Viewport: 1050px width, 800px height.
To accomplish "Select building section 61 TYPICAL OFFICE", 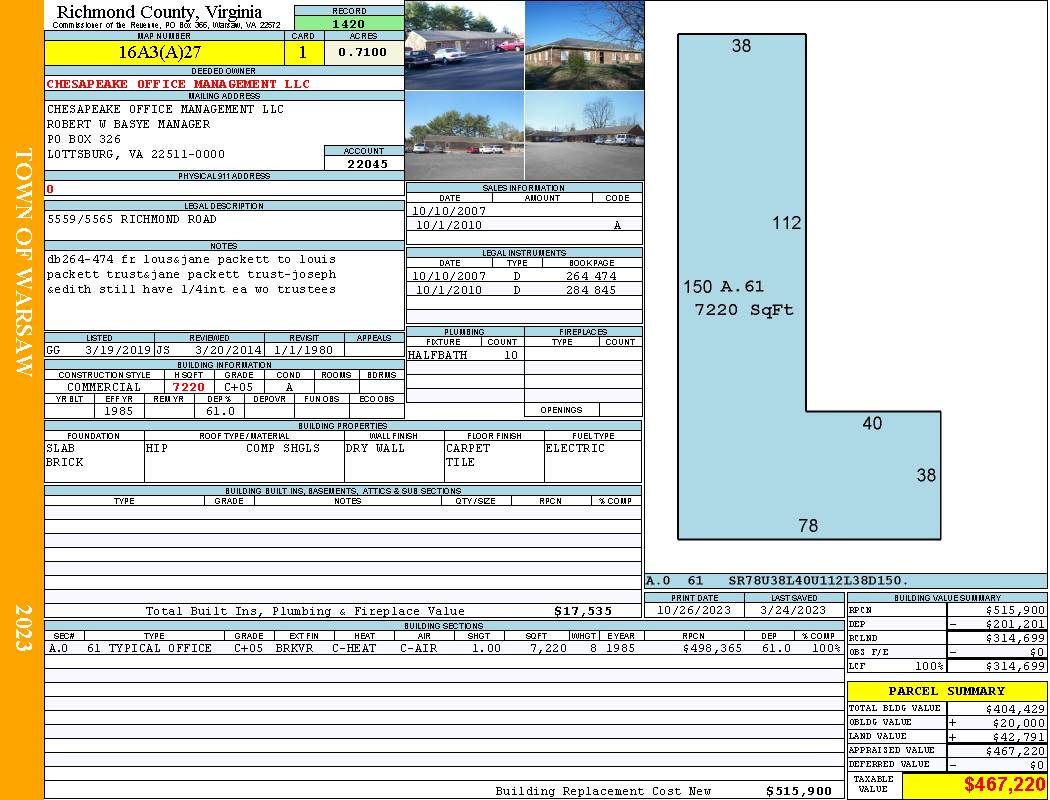I will (x=149, y=648).
